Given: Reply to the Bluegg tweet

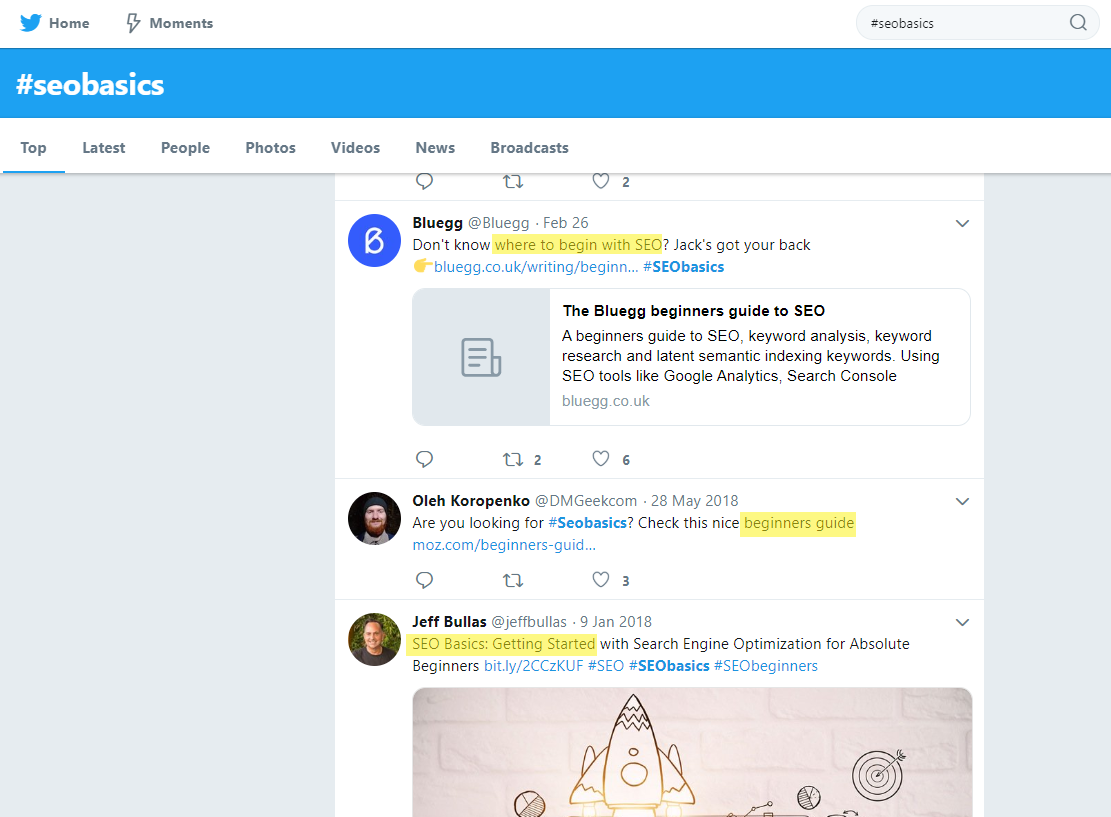Looking at the screenshot, I should [x=424, y=459].
